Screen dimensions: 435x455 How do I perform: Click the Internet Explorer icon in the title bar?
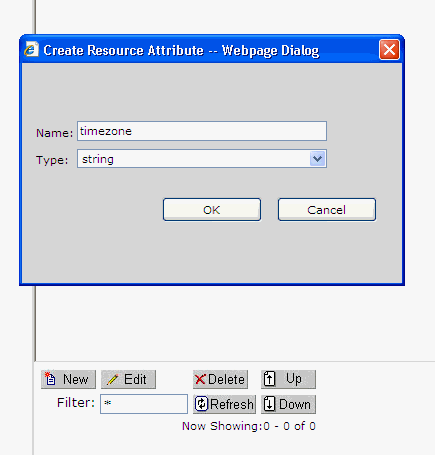(31, 50)
